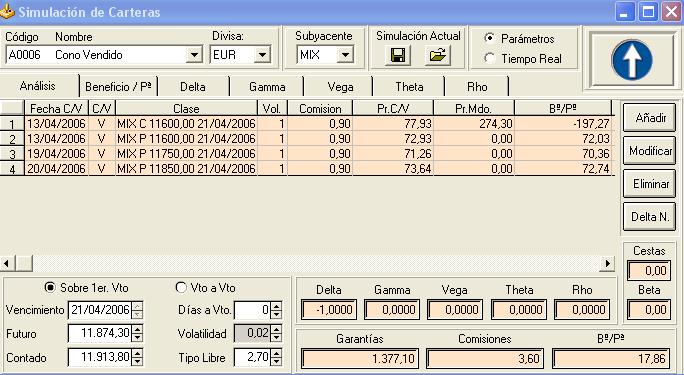Viewport: 684px width, 375px height.
Task: Click the Beta value box
Action: 649,310
